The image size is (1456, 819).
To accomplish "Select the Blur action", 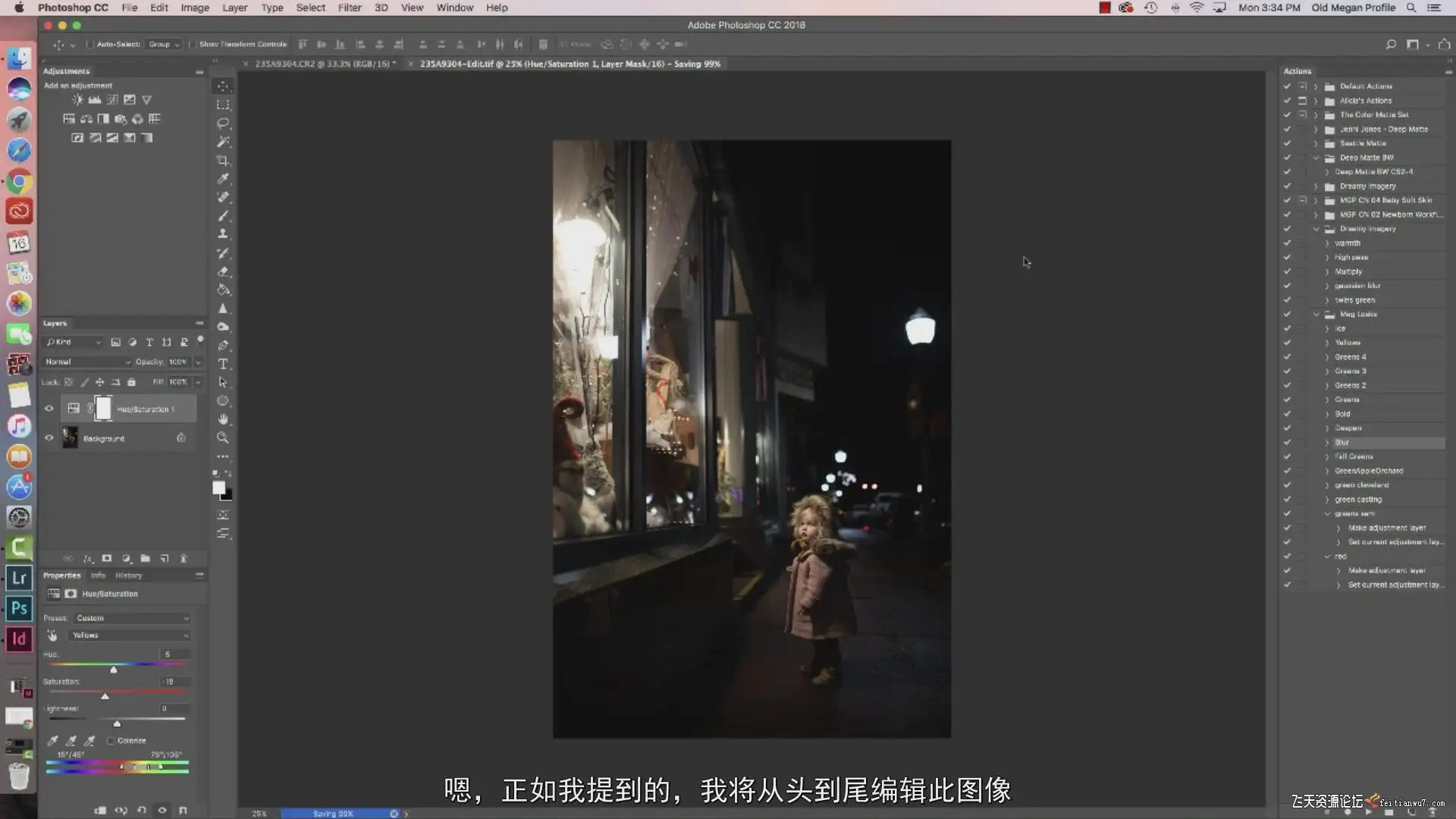I will click(1341, 442).
